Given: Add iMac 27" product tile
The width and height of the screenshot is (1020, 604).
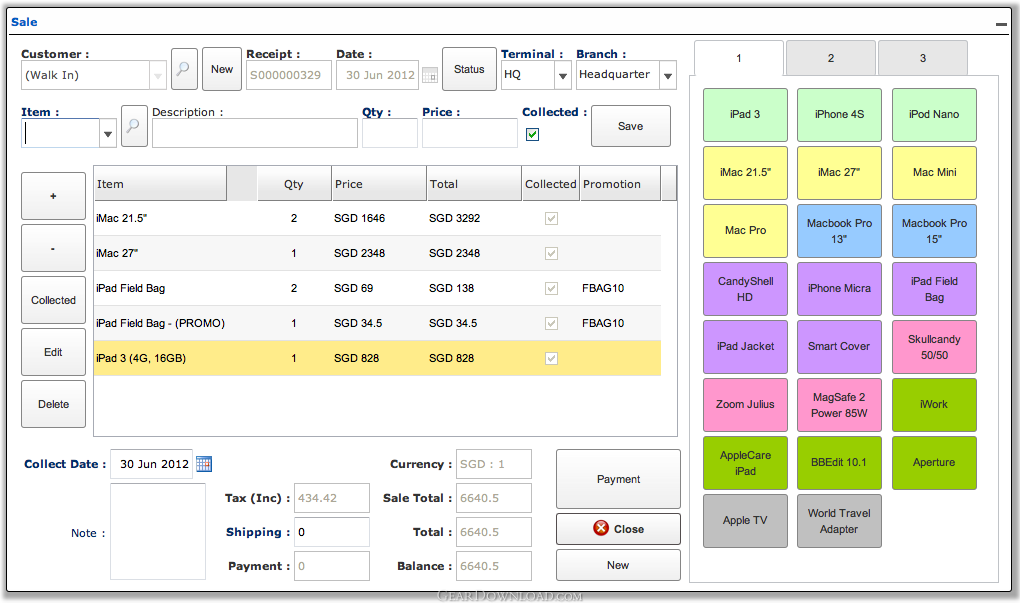Looking at the screenshot, I should tap(839, 172).
